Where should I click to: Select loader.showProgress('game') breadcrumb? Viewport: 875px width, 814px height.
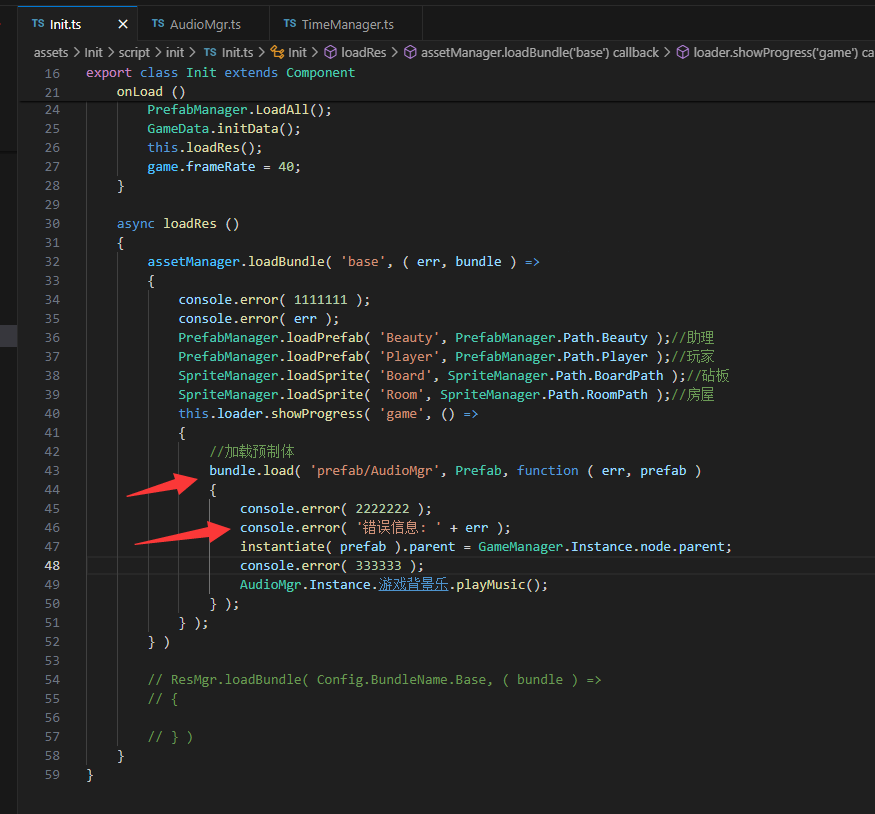783,52
